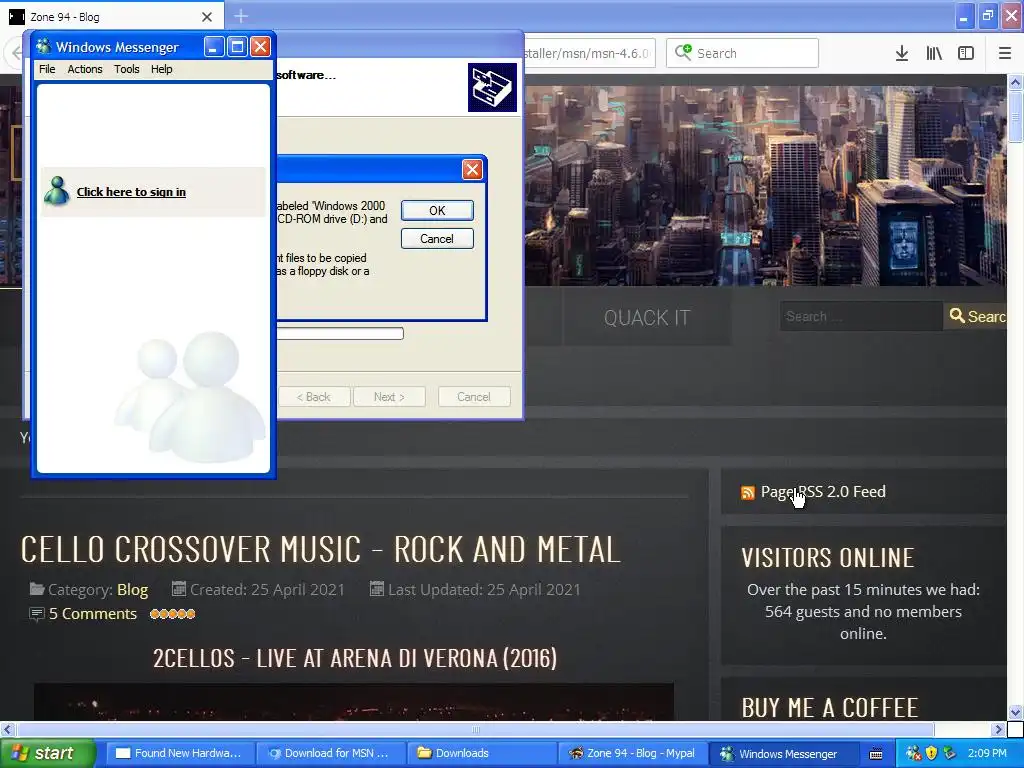Click the horizontal scrollbar left arrow
This screenshot has height=768, width=1024.
point(7,729)
